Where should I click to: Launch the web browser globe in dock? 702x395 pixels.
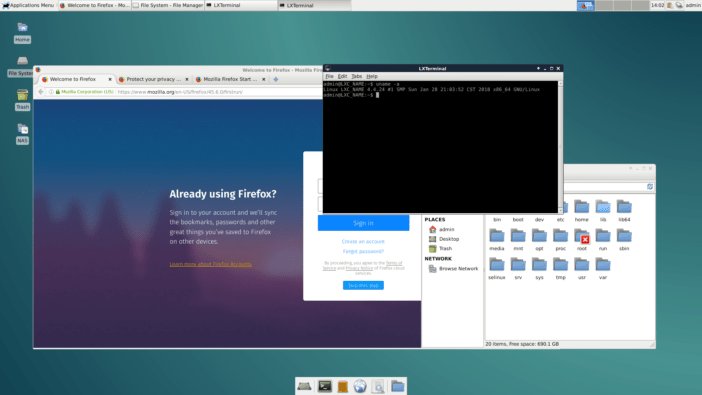360,386
